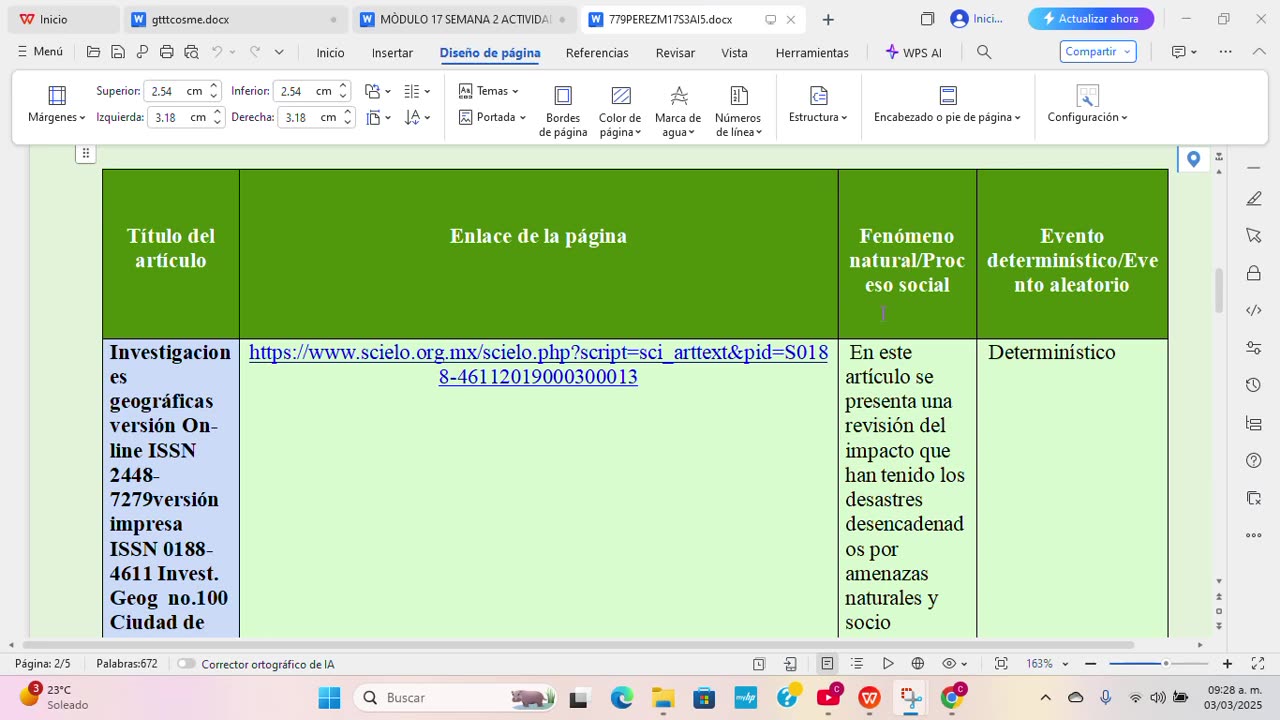
Task: Add a new document tab with the plus
Action: click(828, 19)
